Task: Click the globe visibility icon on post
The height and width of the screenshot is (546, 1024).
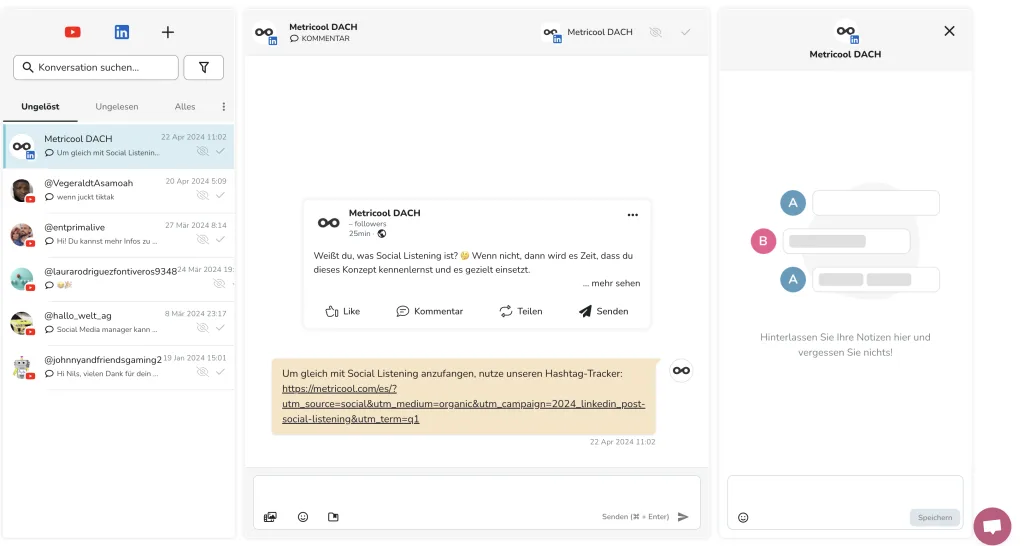Action: (382, 234)
